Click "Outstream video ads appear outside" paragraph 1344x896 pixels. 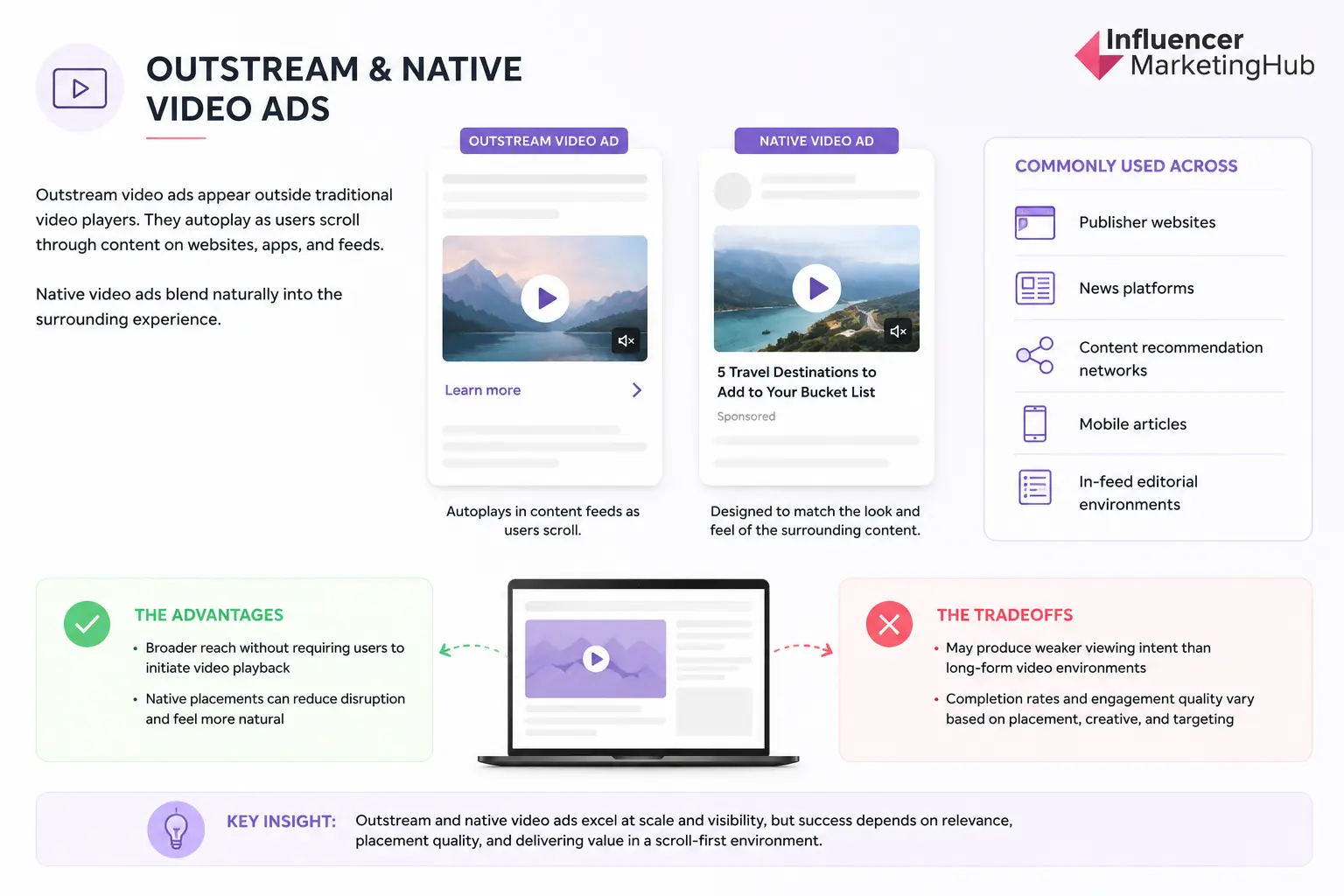click(x=214, y=220)
